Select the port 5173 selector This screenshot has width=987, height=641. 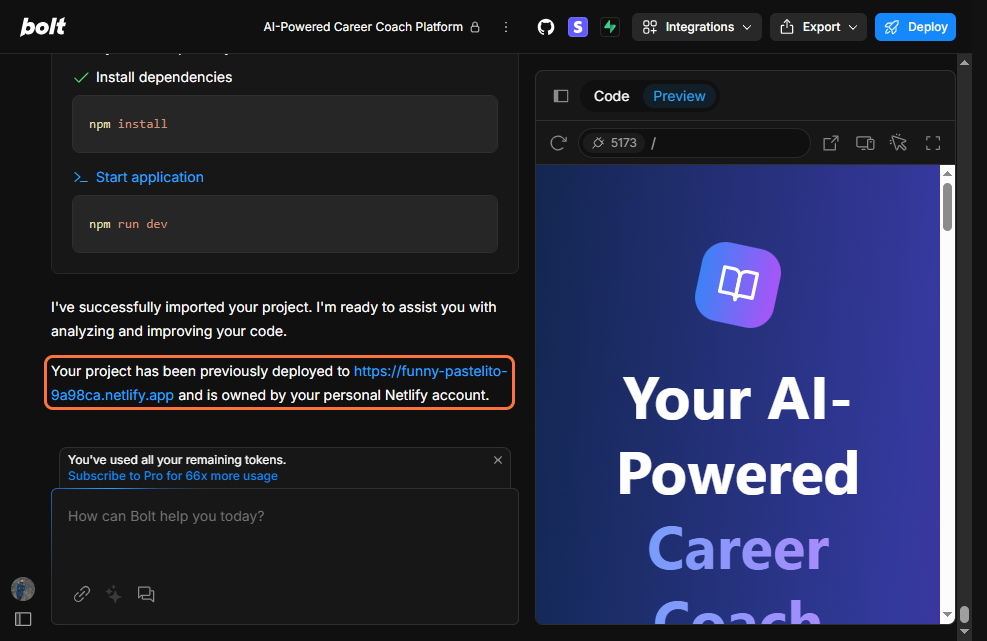tap(614, 143)
